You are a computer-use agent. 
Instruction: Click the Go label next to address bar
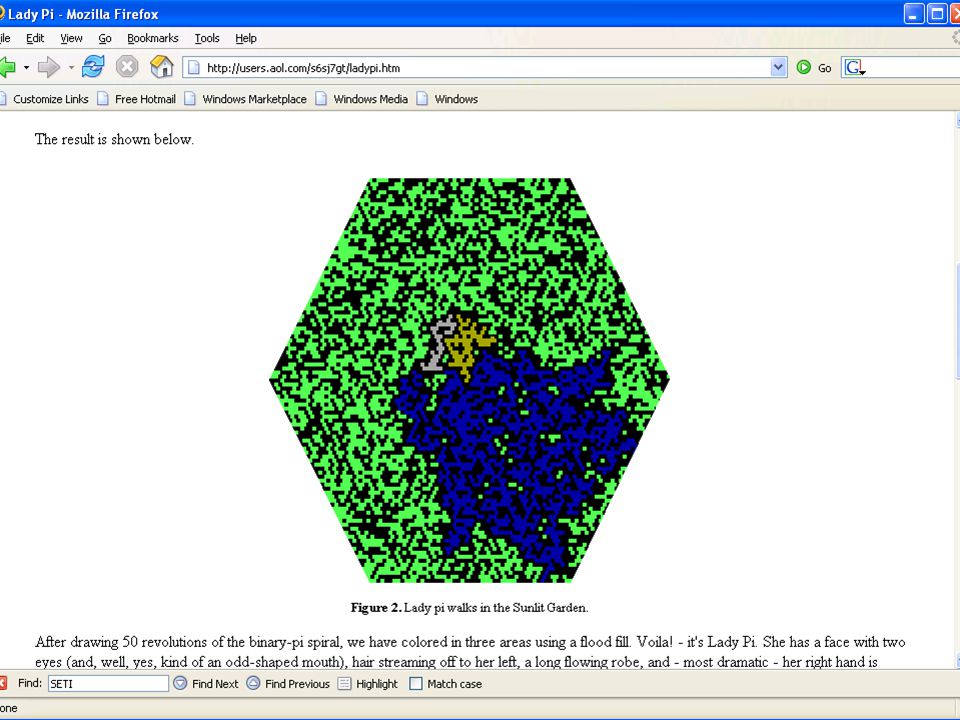[x=825, y=68]
